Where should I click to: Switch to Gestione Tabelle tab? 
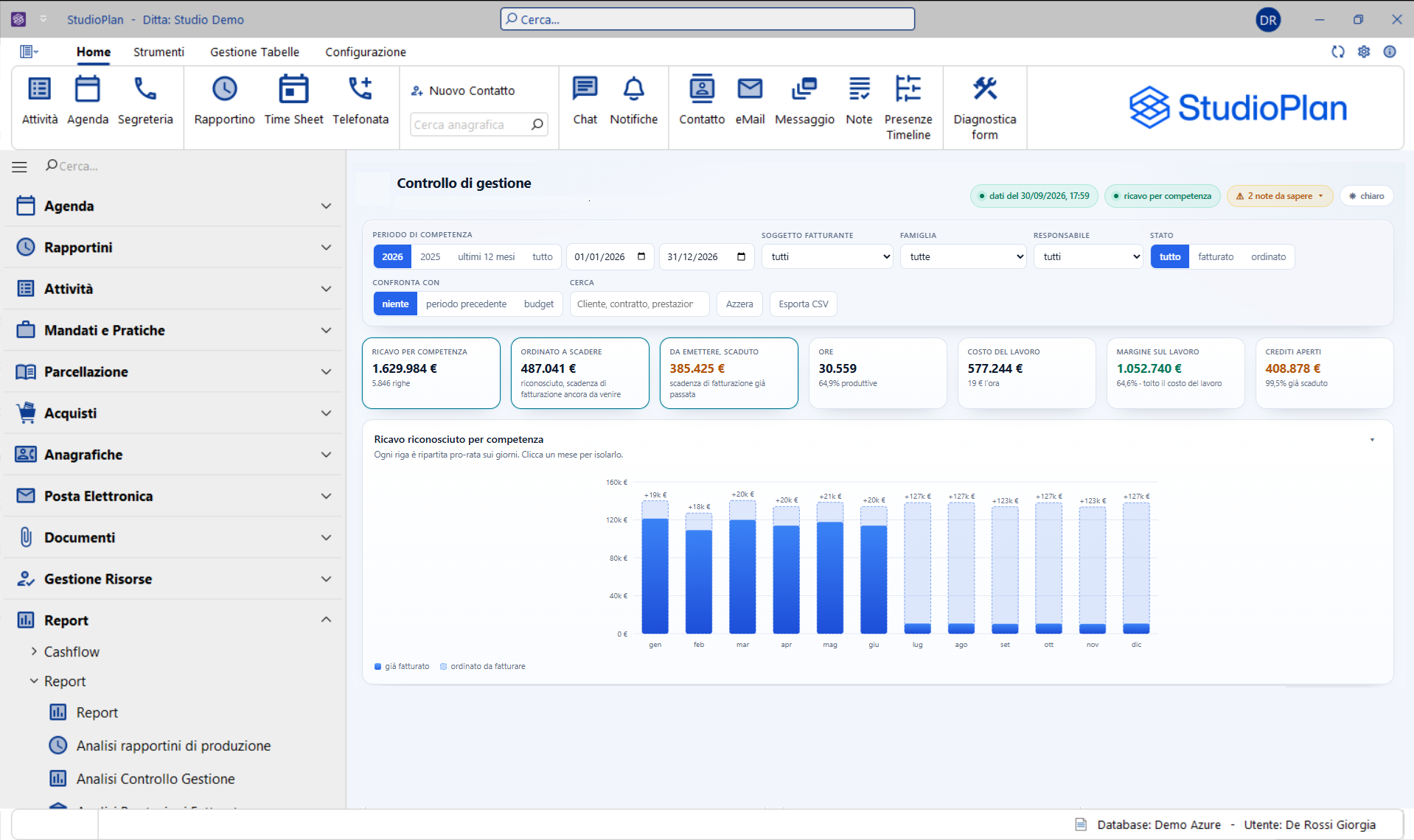coord(254,52)
